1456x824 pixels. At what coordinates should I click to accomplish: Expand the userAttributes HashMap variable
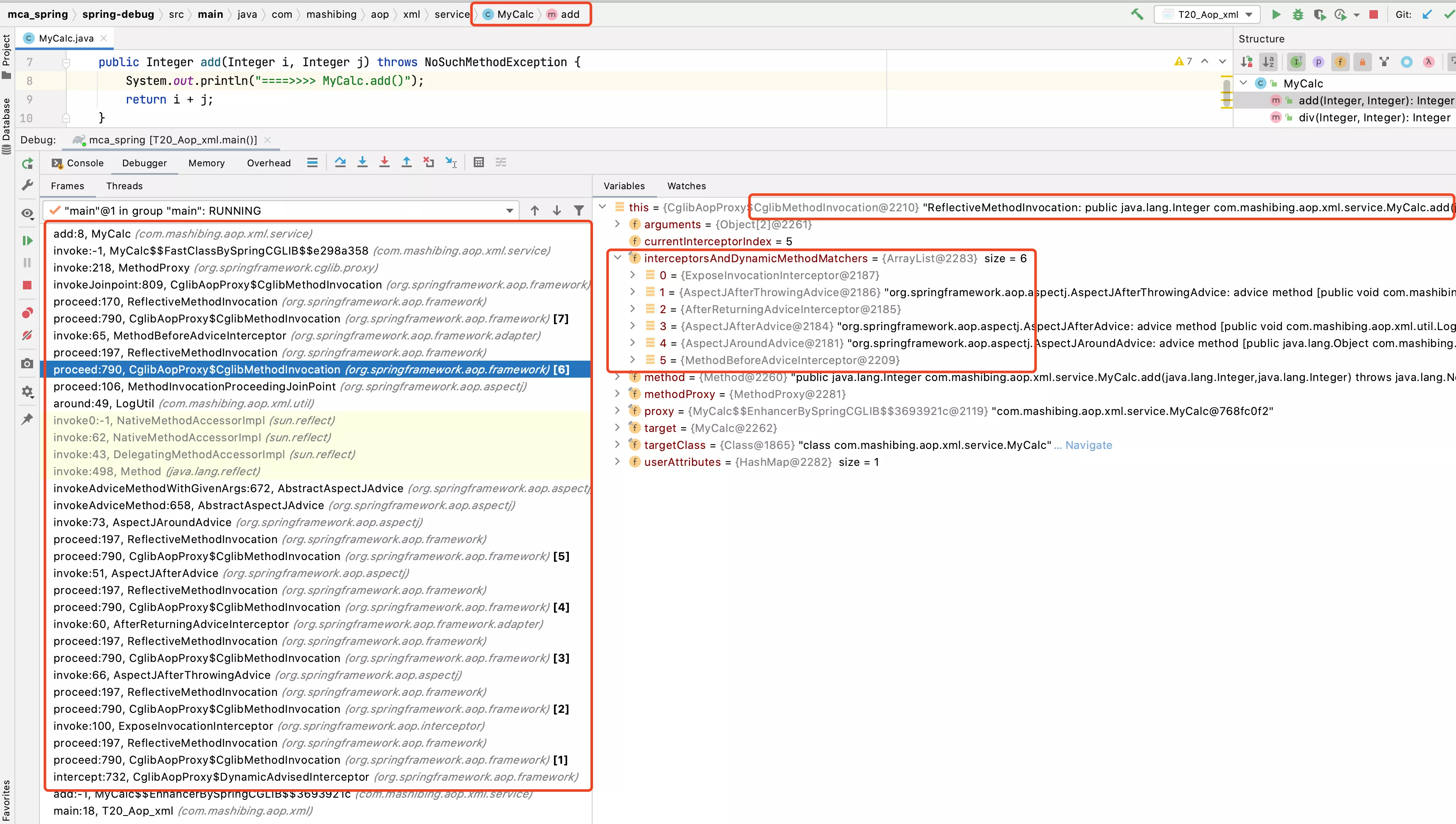click(618, 462)
